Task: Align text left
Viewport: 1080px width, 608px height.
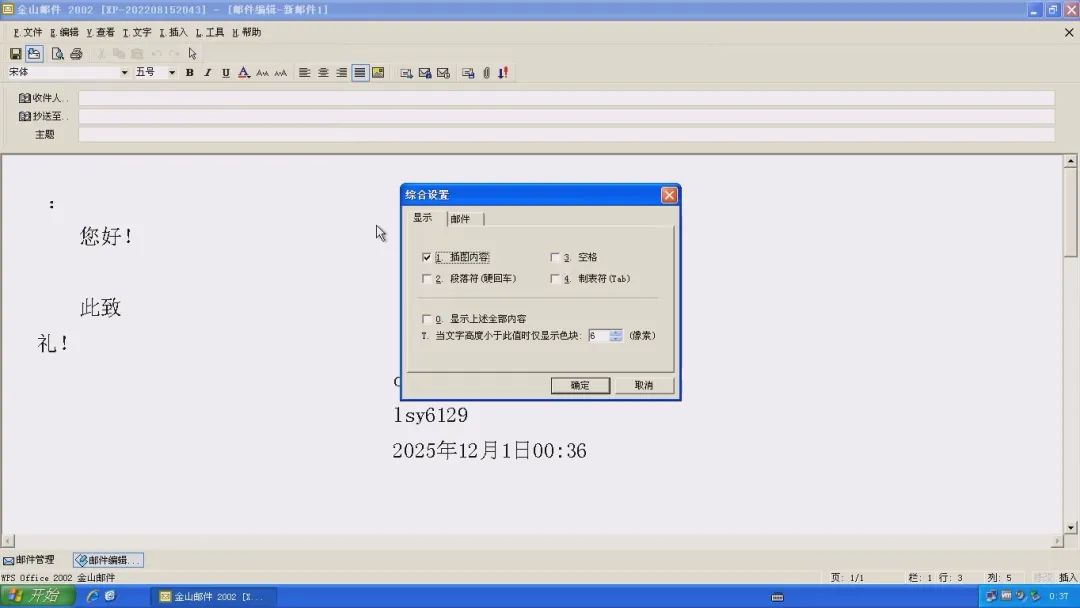Action: pos(304,72)
